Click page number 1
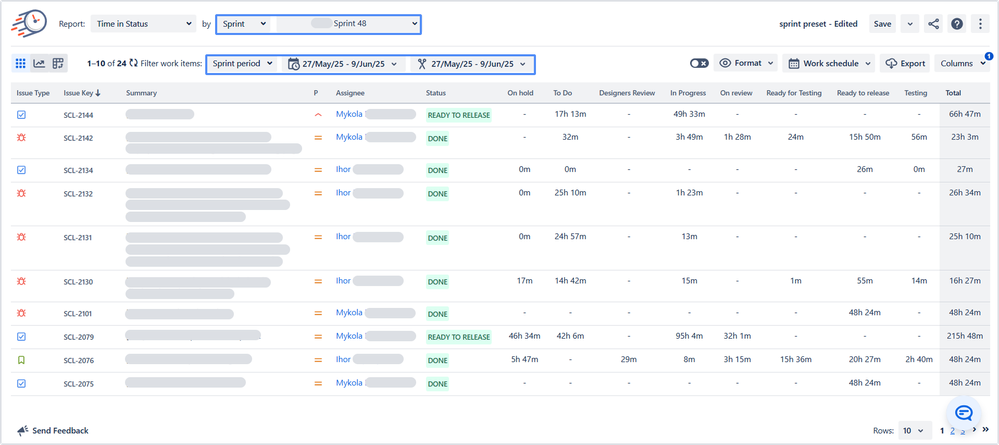Viewport: 999px width, 445px height. pyautogui.click(x=942, y=430)
